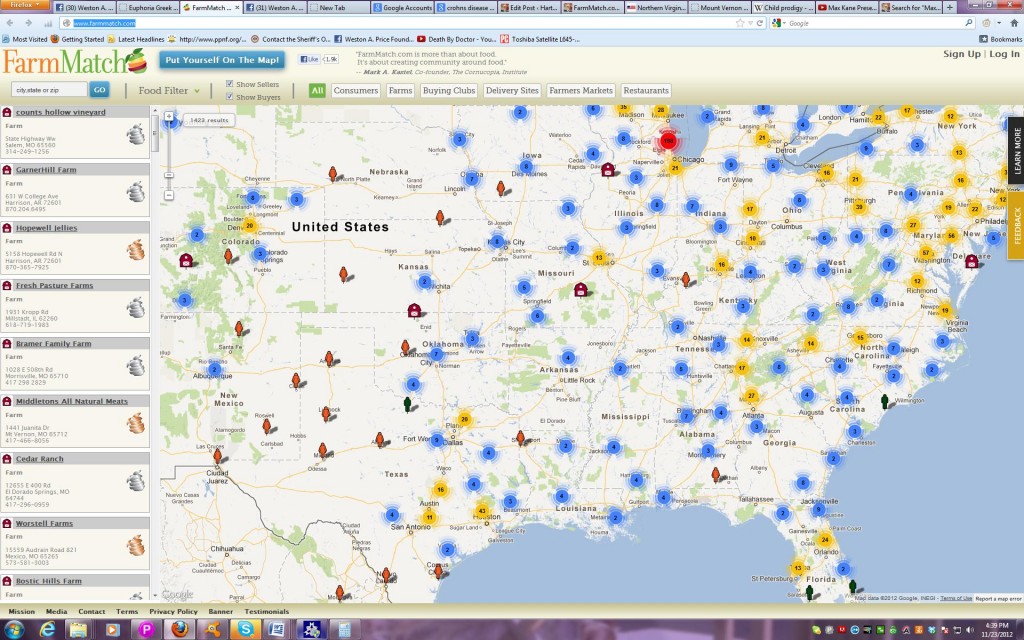Go back with browser back arrow
The height and width of the screenshot is (640, 1024).
11,23
